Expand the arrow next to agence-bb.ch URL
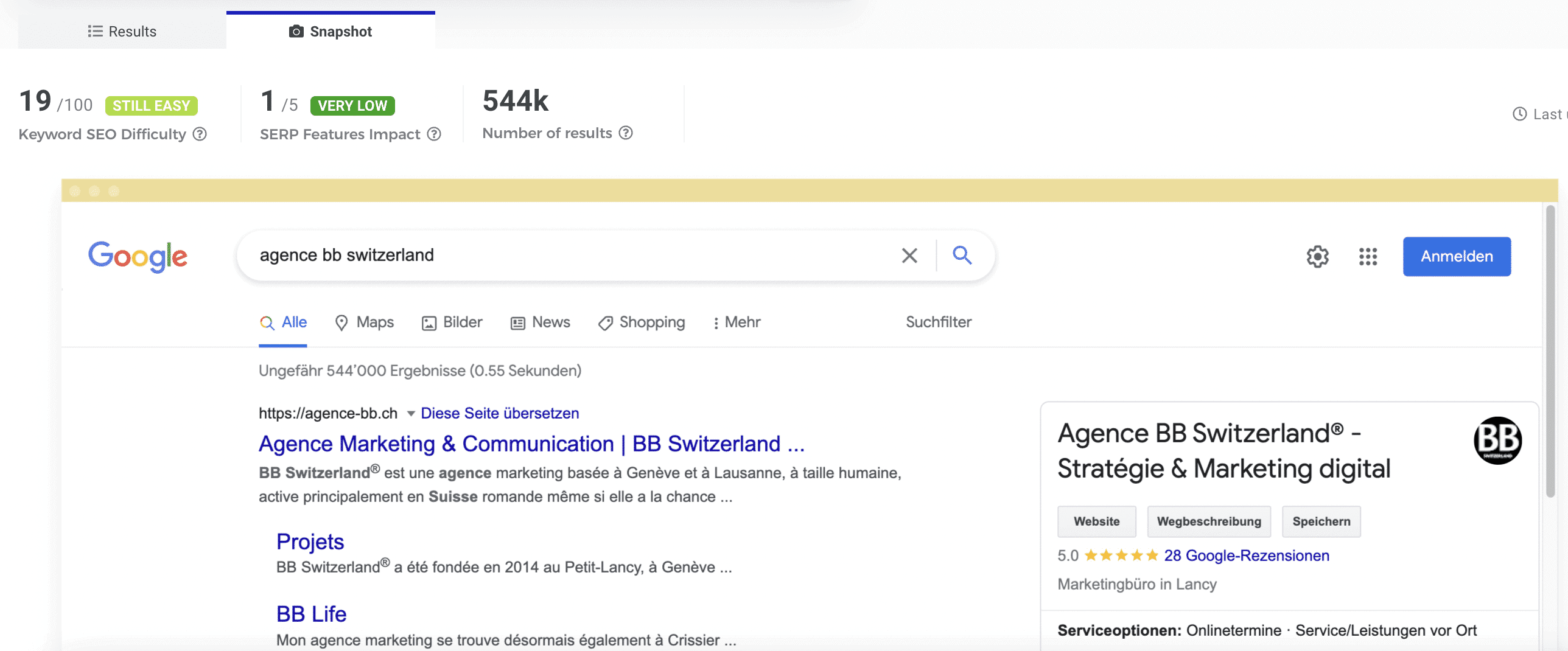Viewport: 1568px width, 651px height. point(411,414)
